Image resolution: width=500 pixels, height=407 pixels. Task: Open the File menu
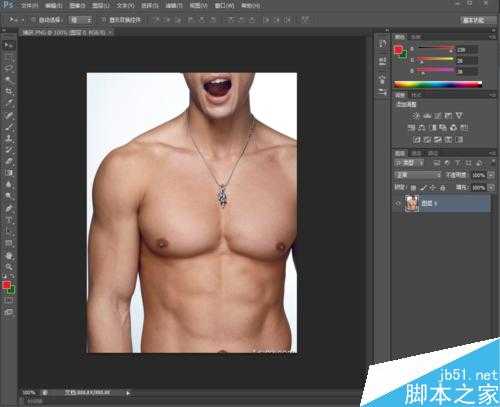click(30, 6)
